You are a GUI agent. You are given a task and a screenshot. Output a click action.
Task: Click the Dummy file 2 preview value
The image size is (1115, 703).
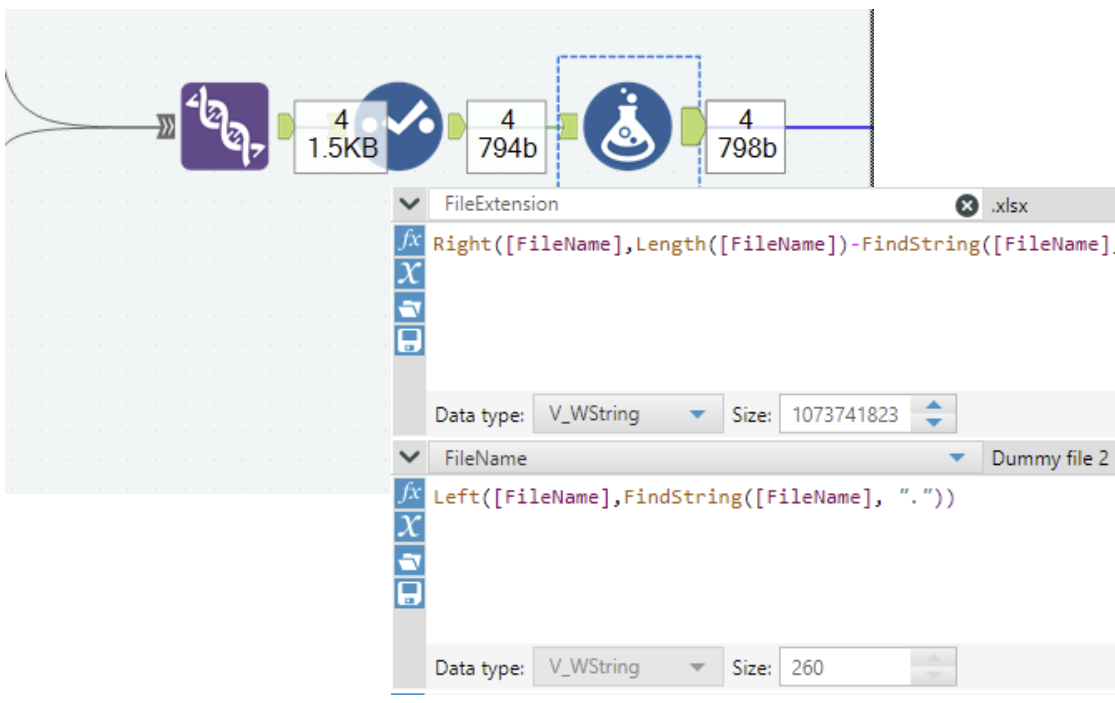1050,458
